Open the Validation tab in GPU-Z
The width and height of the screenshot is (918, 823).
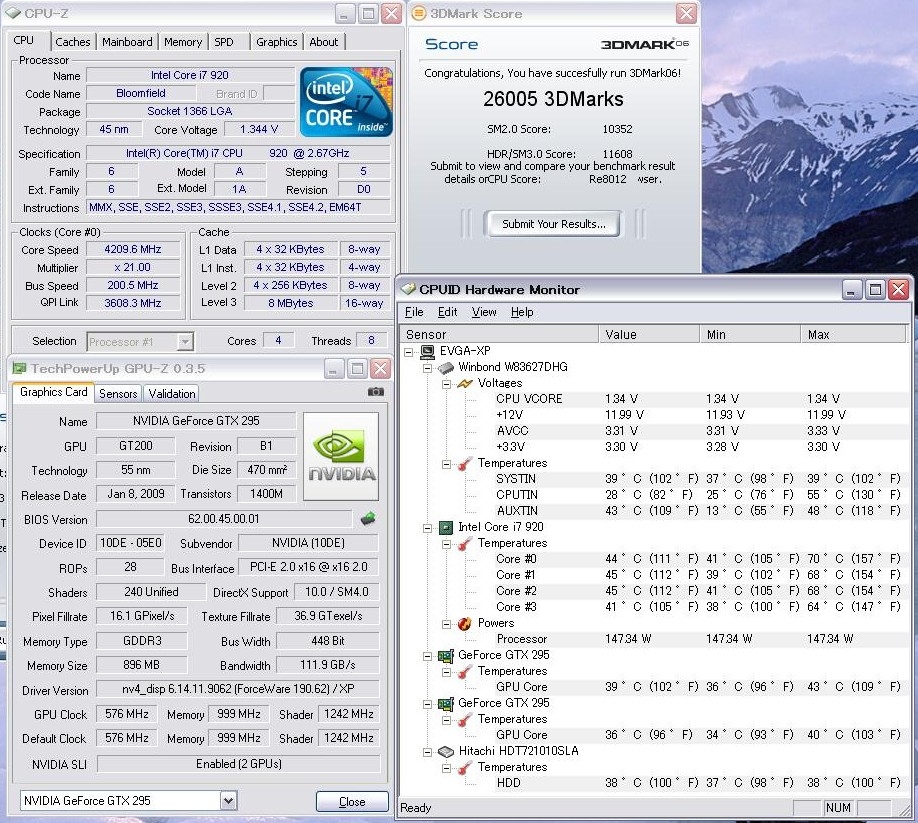pyautogui.click(x=172, y=394)
